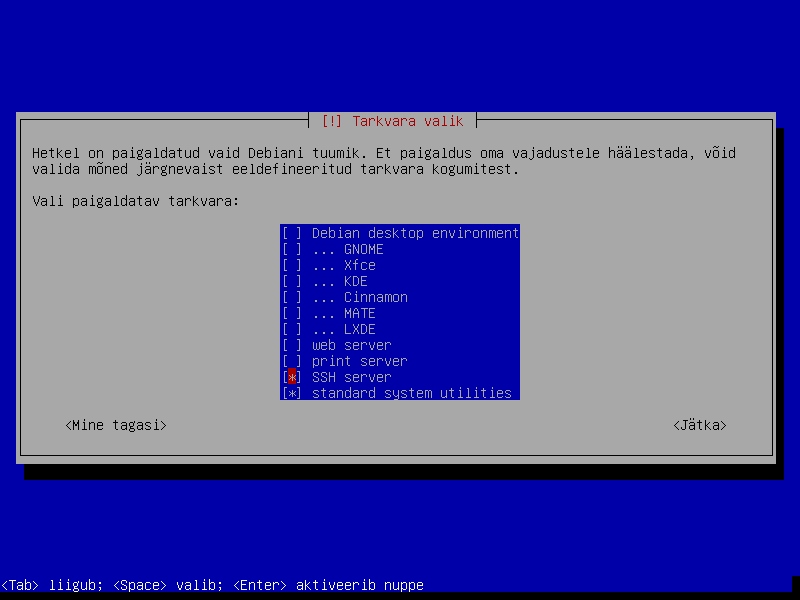Tick the print server checkbox
Viewport: 800px width, 600px height.
pyautogui.click(x=292, y=361)
